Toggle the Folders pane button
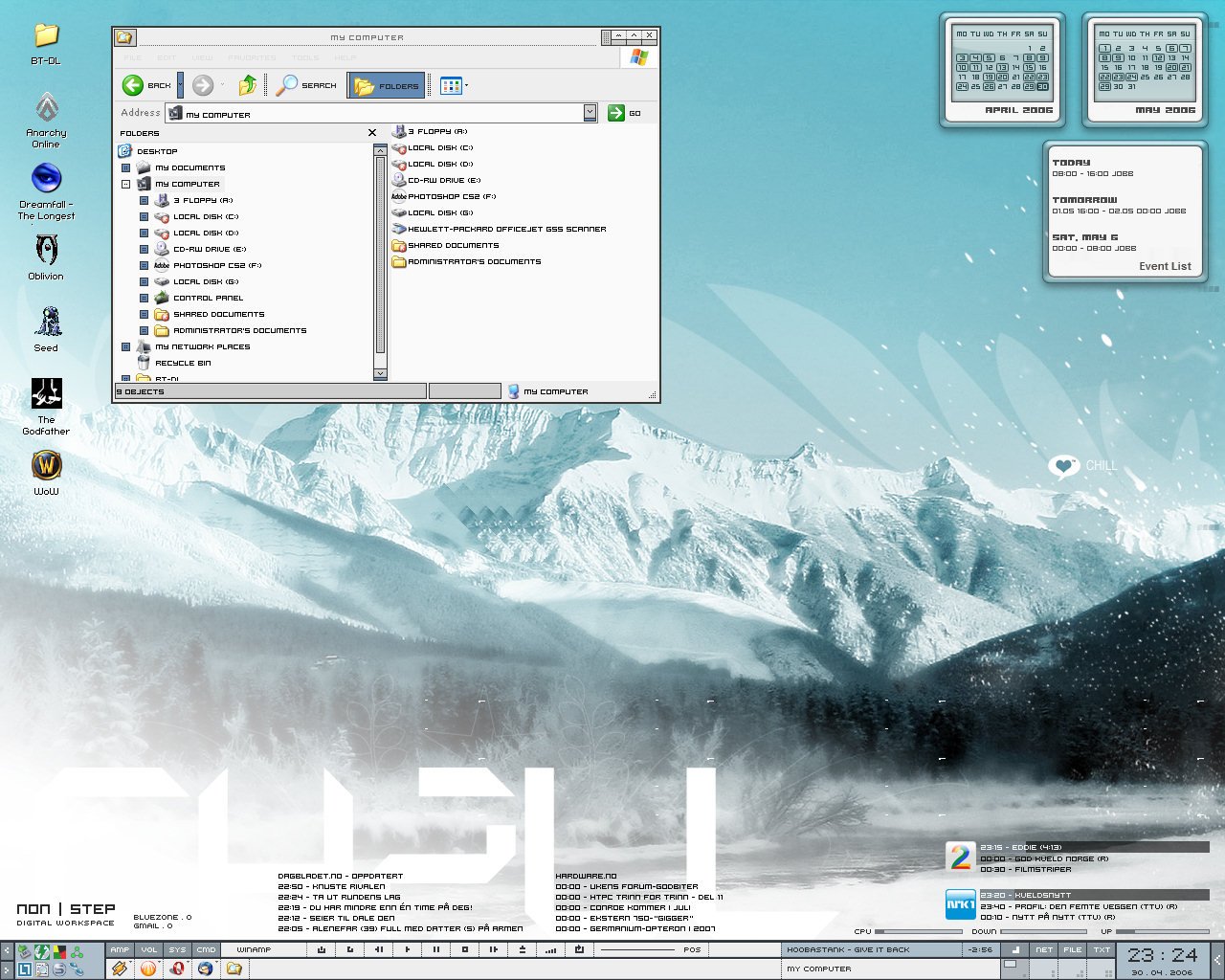 click(386, 85)
